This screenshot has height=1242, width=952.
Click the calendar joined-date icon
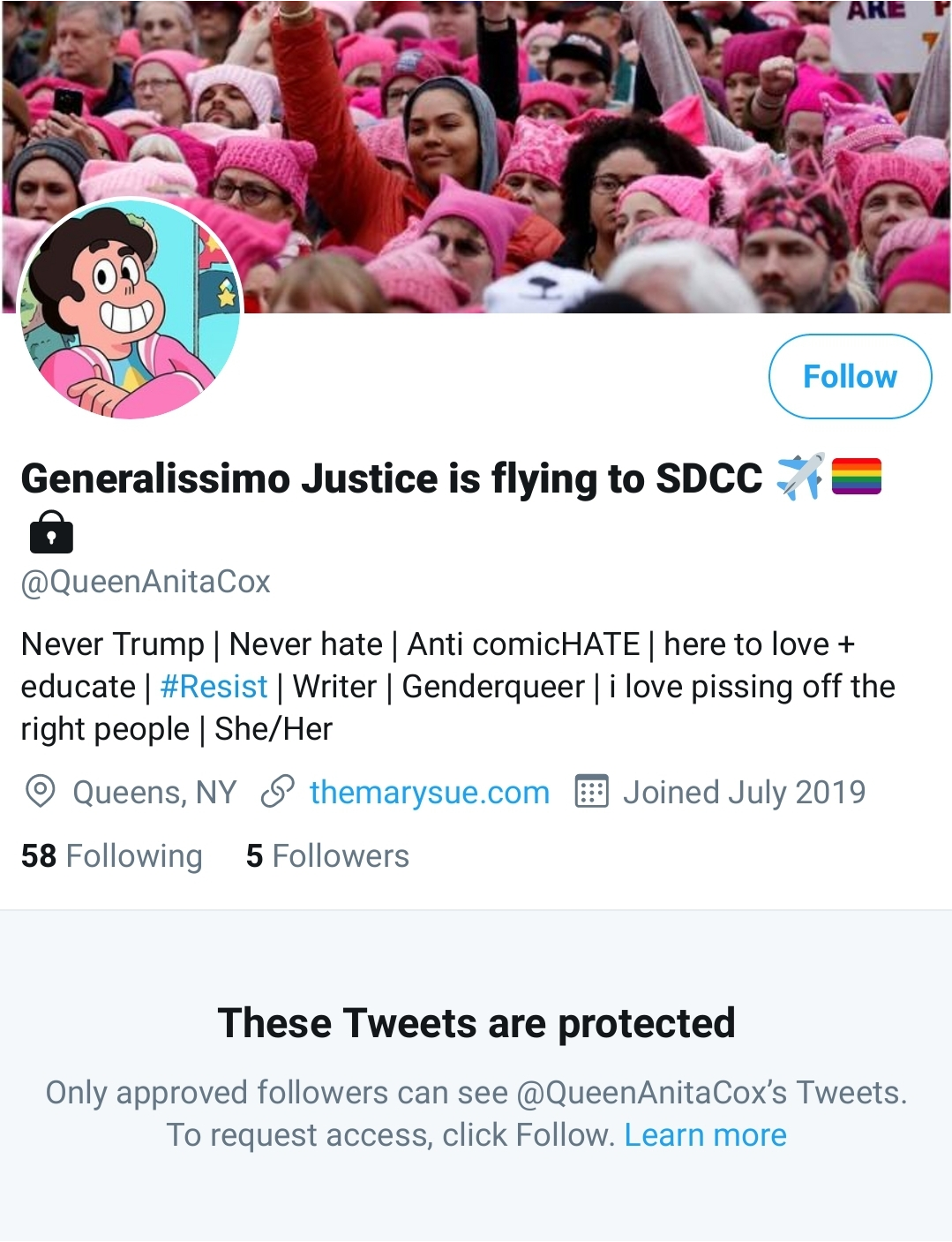(x=591, y=792)
